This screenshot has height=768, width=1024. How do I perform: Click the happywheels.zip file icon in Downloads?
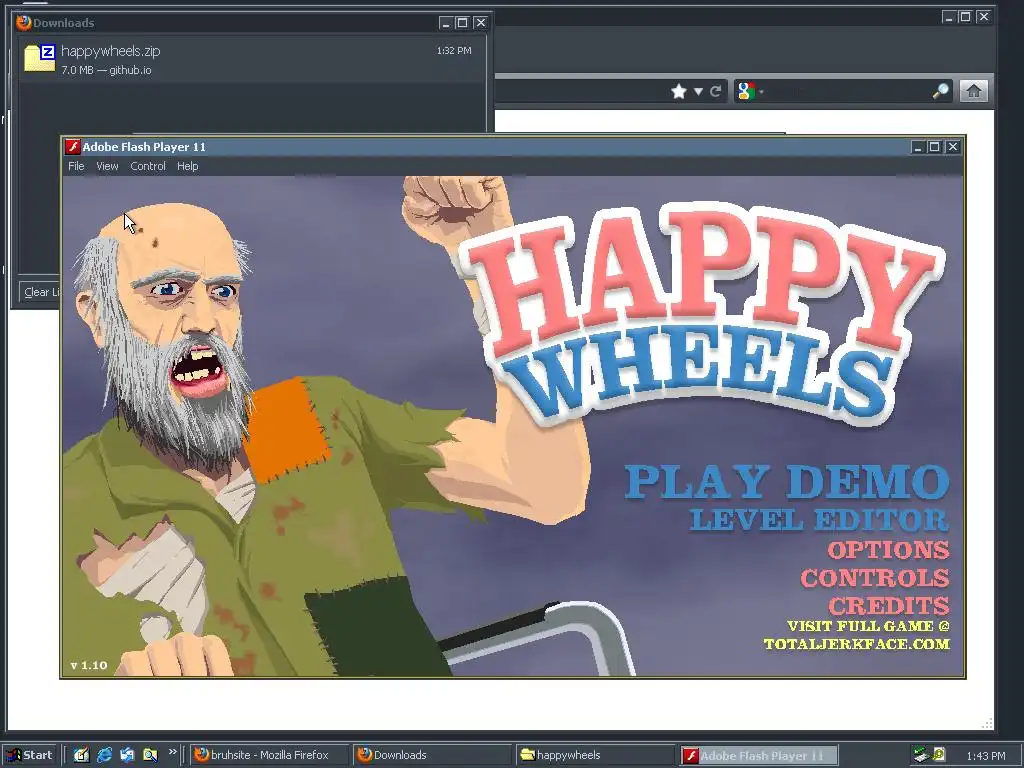[x=39, y=57]
